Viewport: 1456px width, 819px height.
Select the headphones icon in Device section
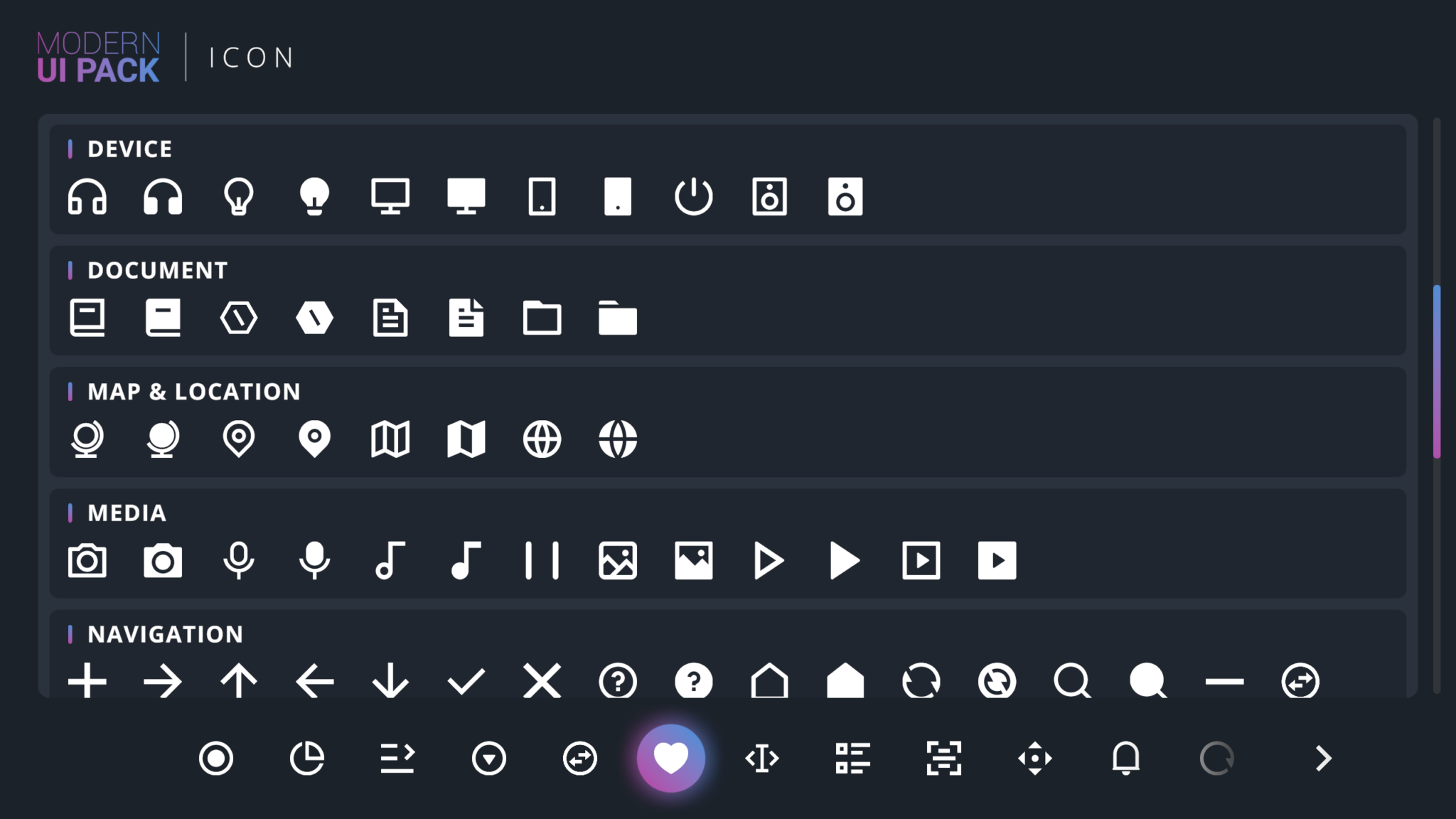tap(87, 198)
